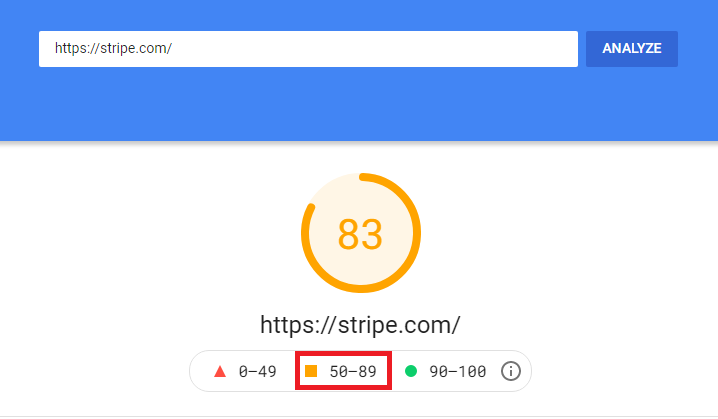Click legend gap between 90–100 and info icon
Image resolution: width=718 pixels, height=419 pixels.
[x=493, y=371]
